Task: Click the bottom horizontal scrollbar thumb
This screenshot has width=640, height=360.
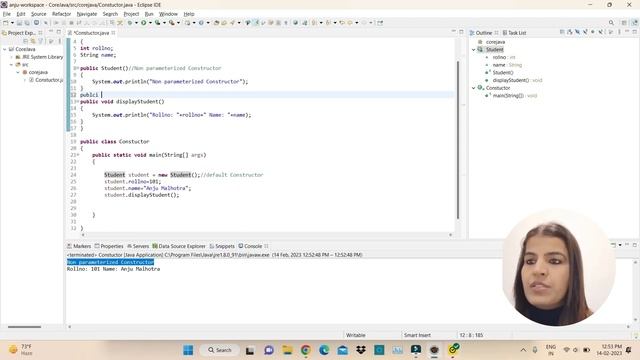Action: [x=24, y=327]
